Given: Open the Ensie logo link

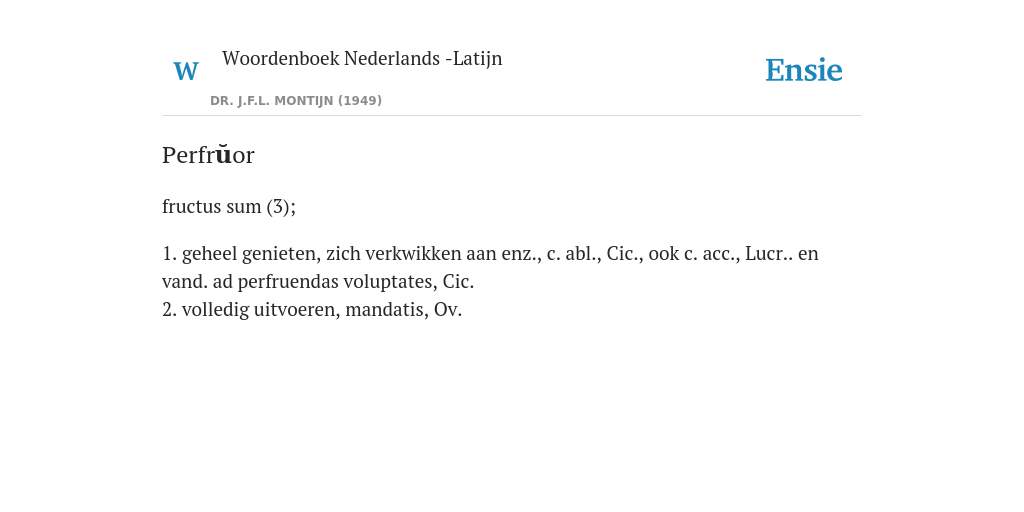Looking at the screenshot, I should tap(804, 70).
